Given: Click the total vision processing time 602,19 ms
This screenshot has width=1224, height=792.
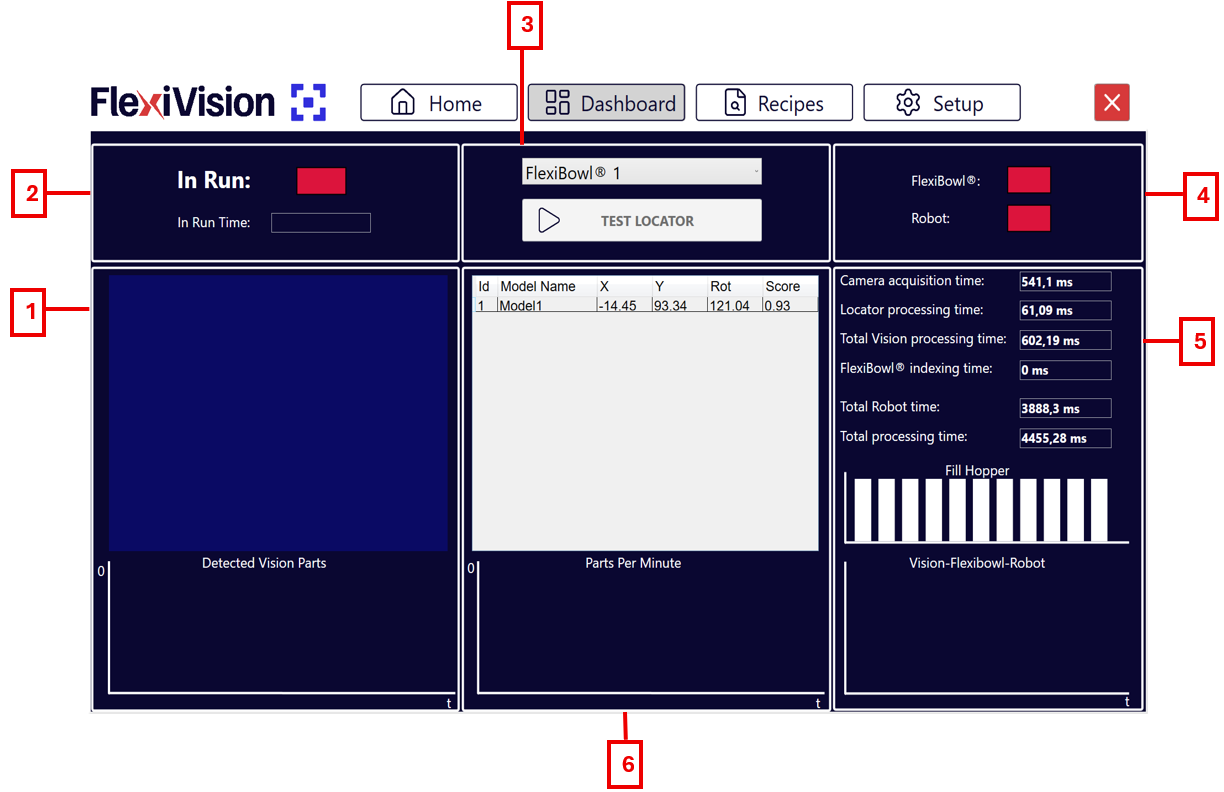Looking at the screenshot, I should (x=1065, y=340).
